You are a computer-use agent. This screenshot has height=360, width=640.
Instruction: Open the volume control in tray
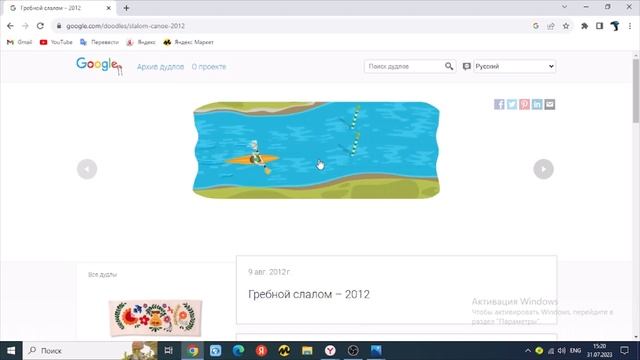(x=562, y=351)
